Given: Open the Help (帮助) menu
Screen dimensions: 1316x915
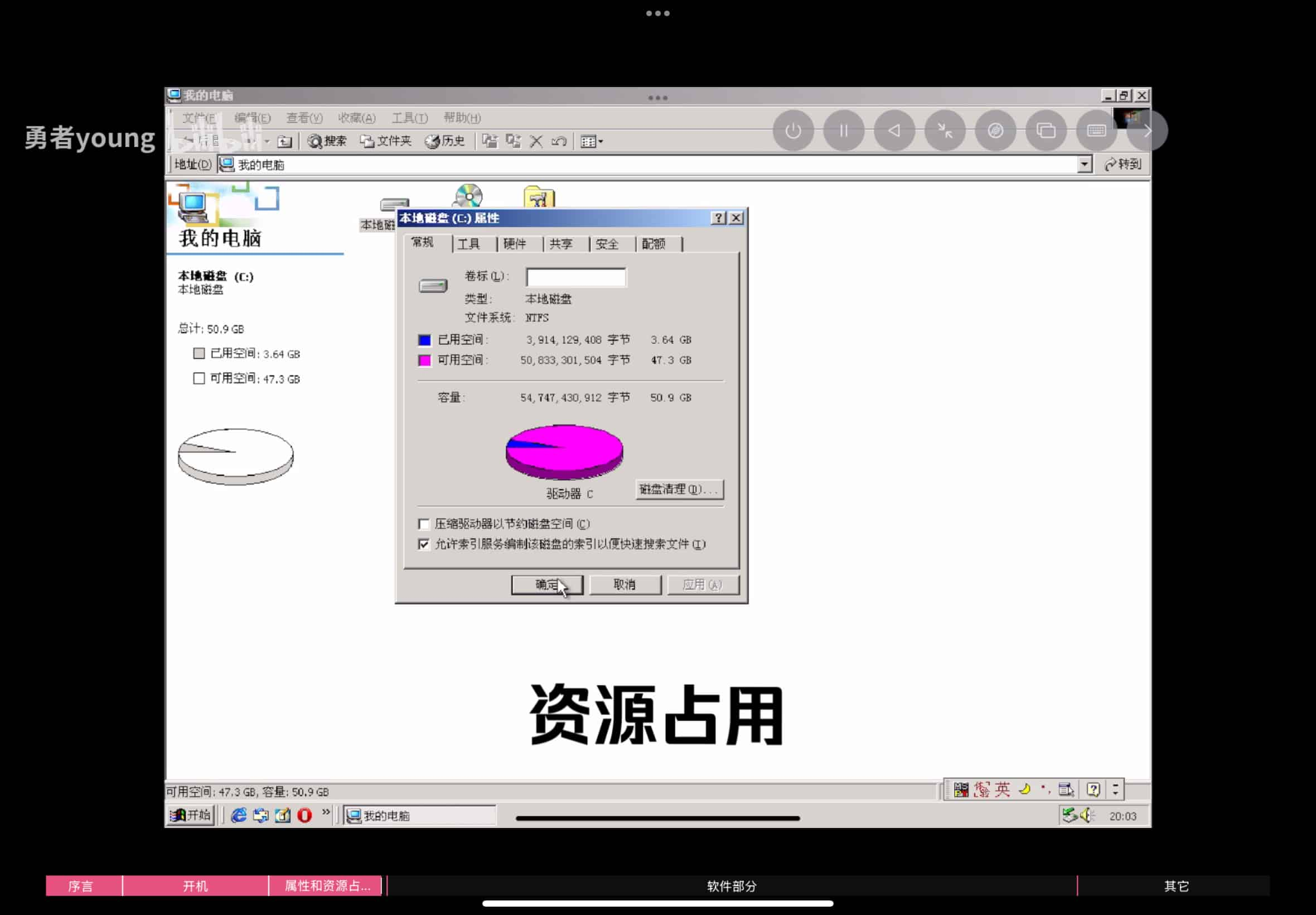Looking at the screenshot, I should click(462, 118).
